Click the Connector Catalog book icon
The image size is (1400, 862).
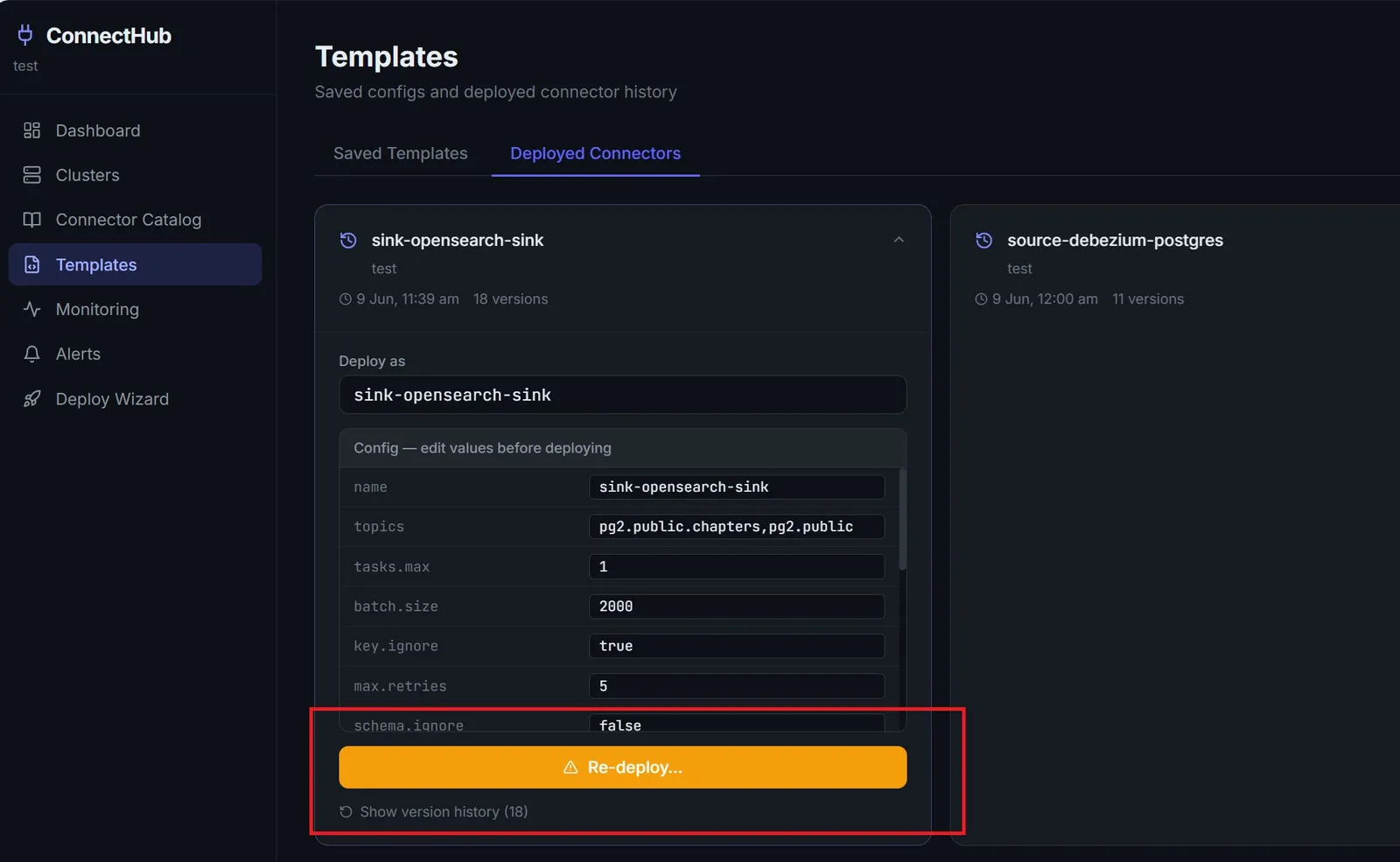32,220
